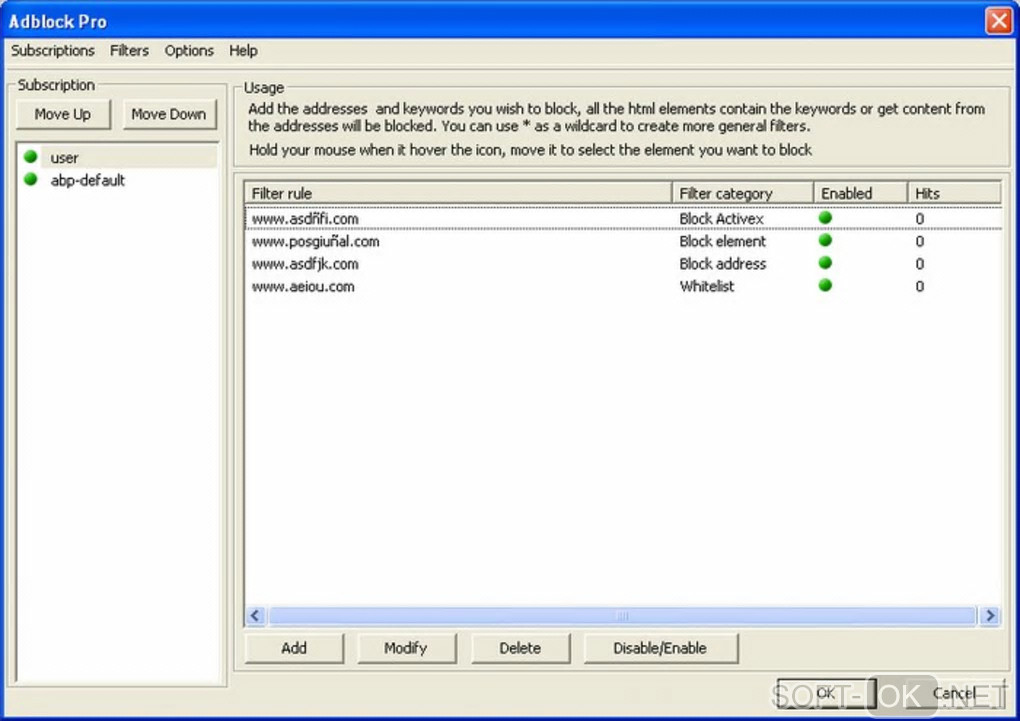Click green status dot beside user
The image size is (1020, 721).
(30, 157)
